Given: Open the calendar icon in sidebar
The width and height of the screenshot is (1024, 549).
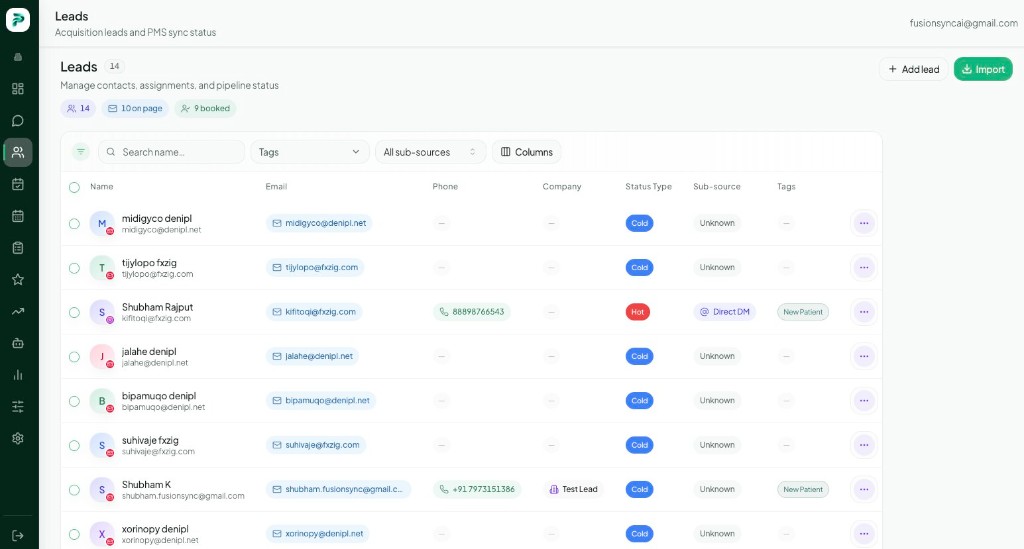Looking at the screenshot, I should pos(18,216).
